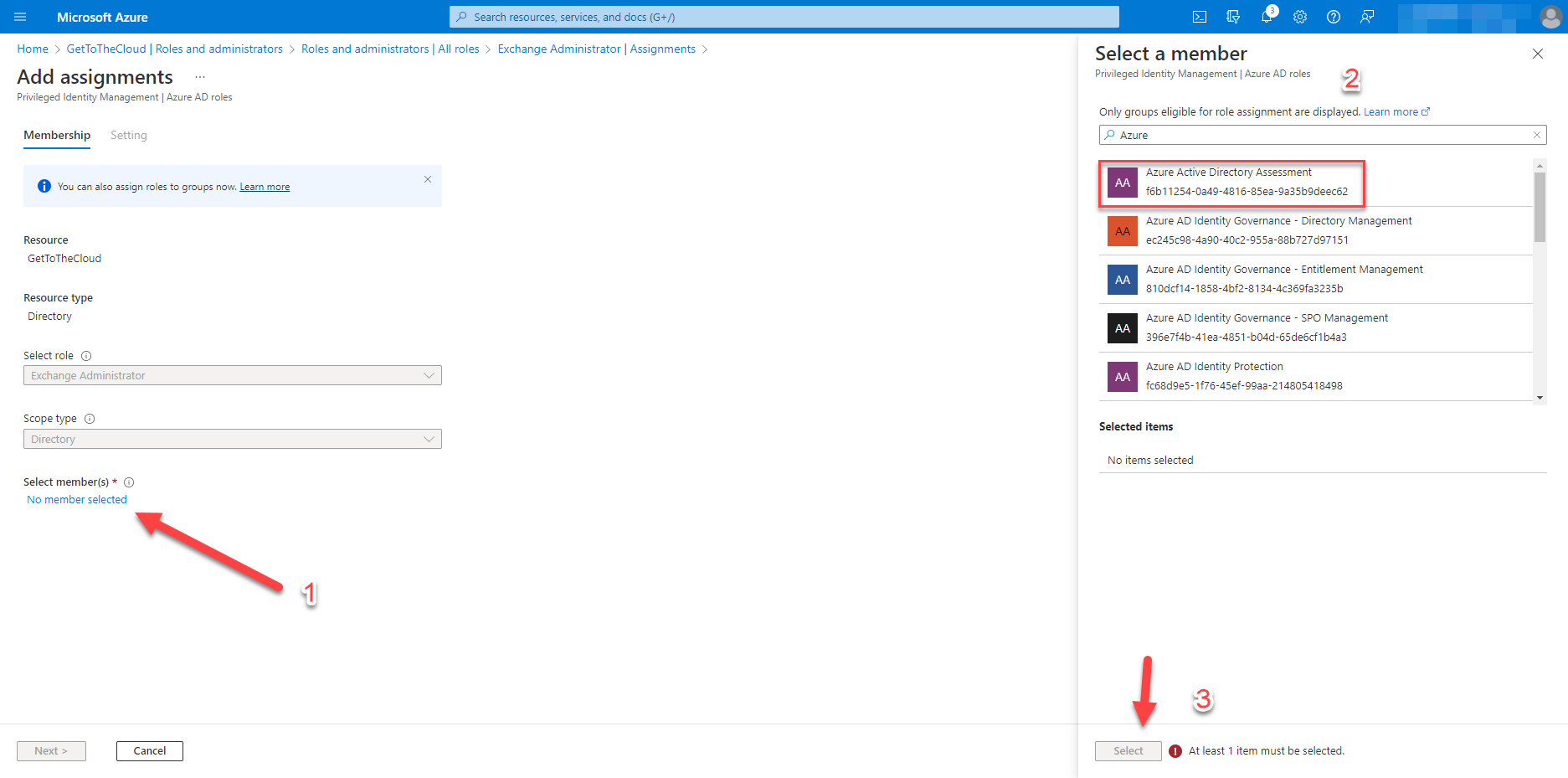Image resolution: width=1568 pixels, height=778 pixels.
Task: Click the ID ec245c98-4a90-40c2-955a-88b727d97151
Action: [x=1247, y=240]
